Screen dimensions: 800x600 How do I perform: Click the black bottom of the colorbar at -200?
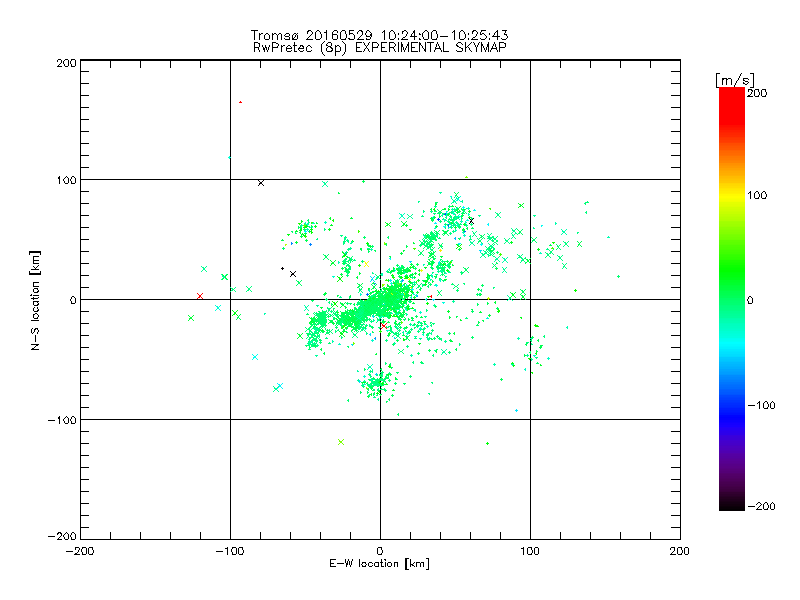(x=732, y=505)
